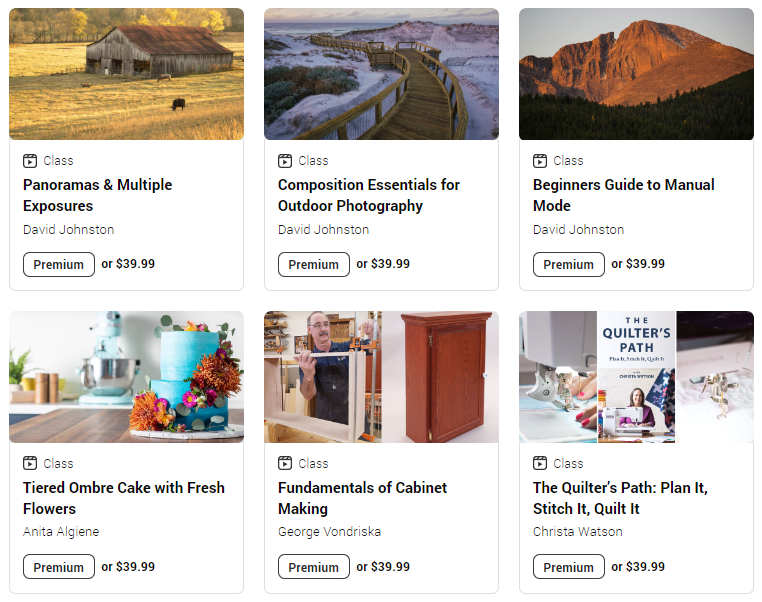The height and width of the screenshot is (602, 762).
Task: Click class icon on Beginners Guide to Manual Mode
Action: coord(540,160)
